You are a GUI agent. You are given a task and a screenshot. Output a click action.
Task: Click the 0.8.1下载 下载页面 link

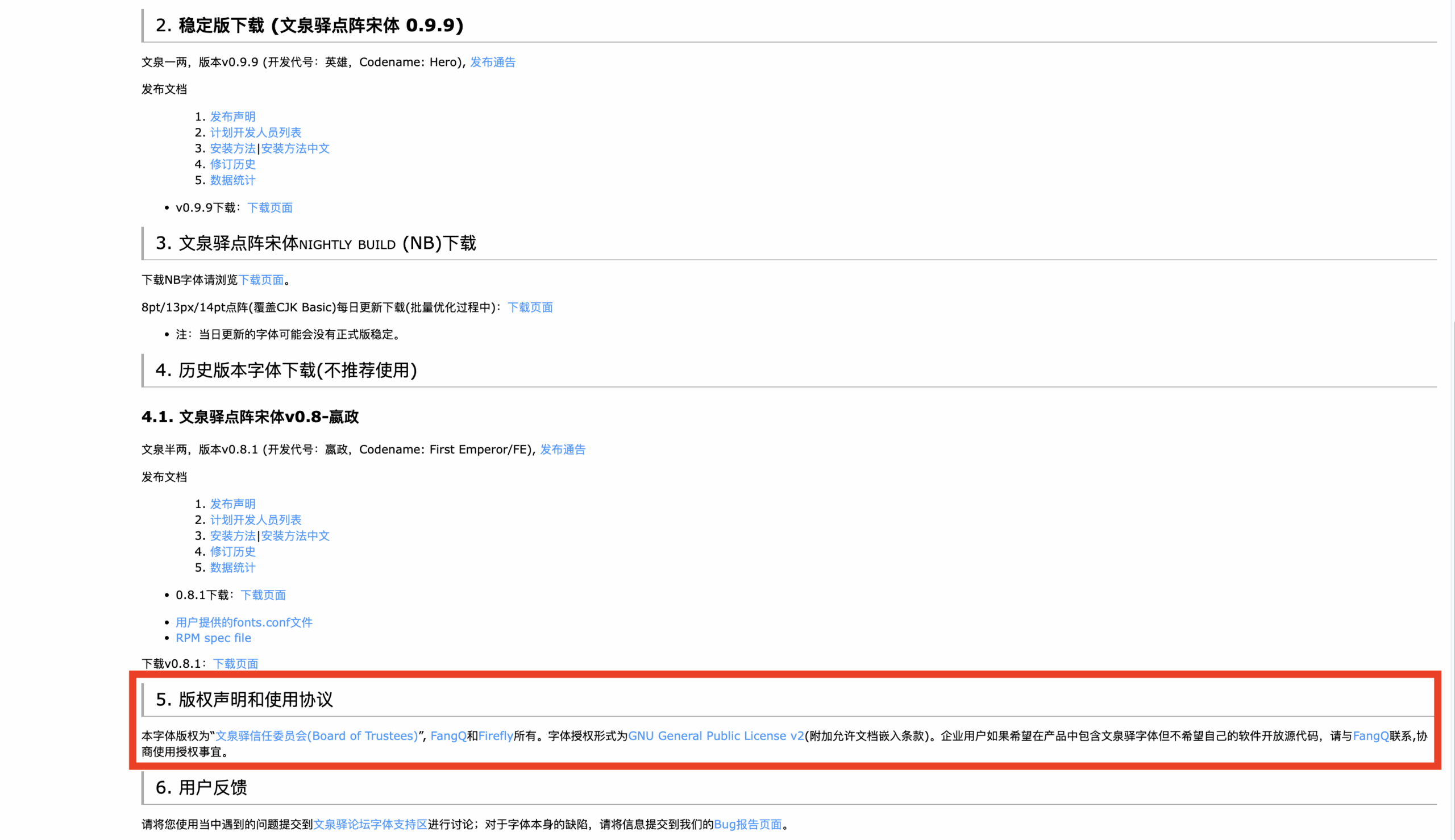coord(263,595)
